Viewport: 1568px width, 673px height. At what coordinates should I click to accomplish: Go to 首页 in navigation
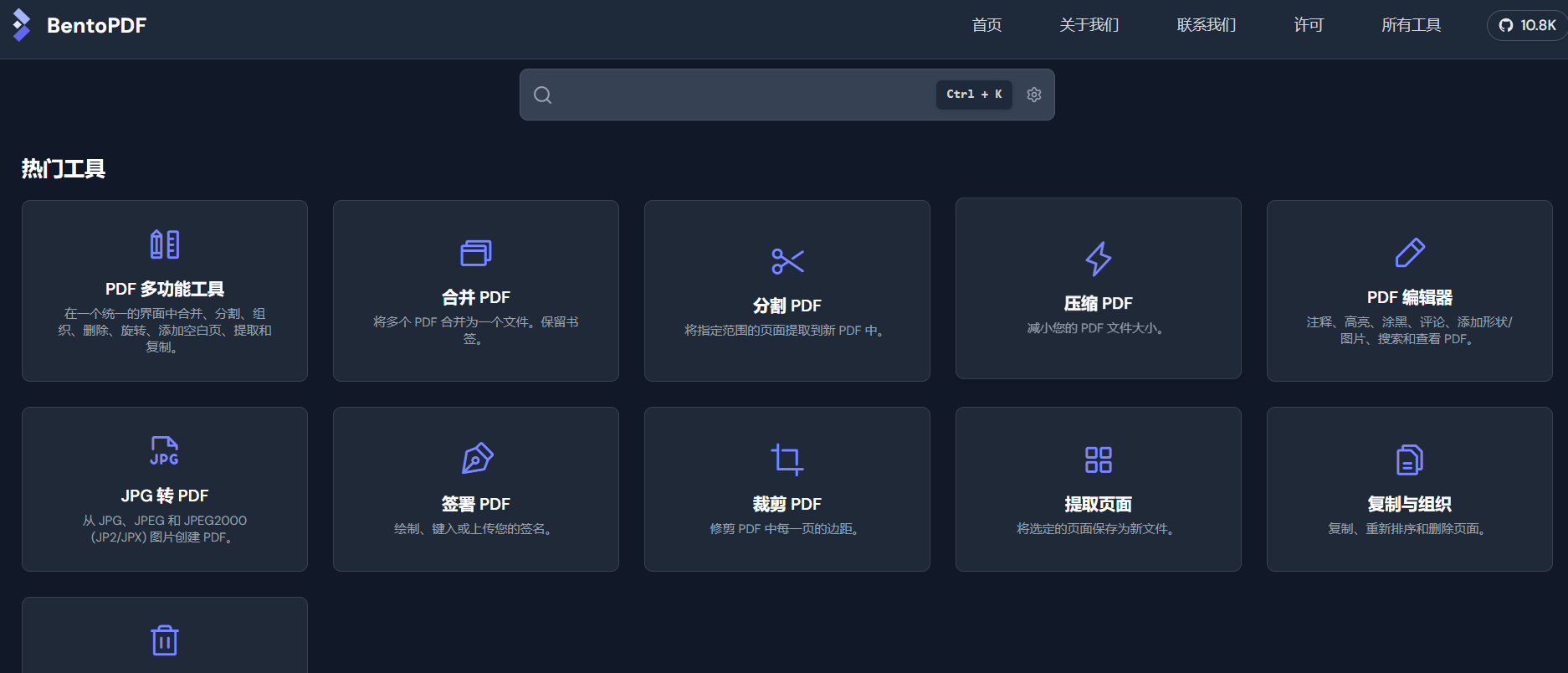(986, 25)
